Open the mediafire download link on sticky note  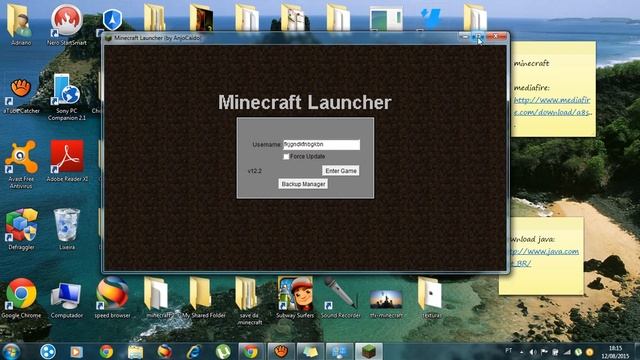552,106
